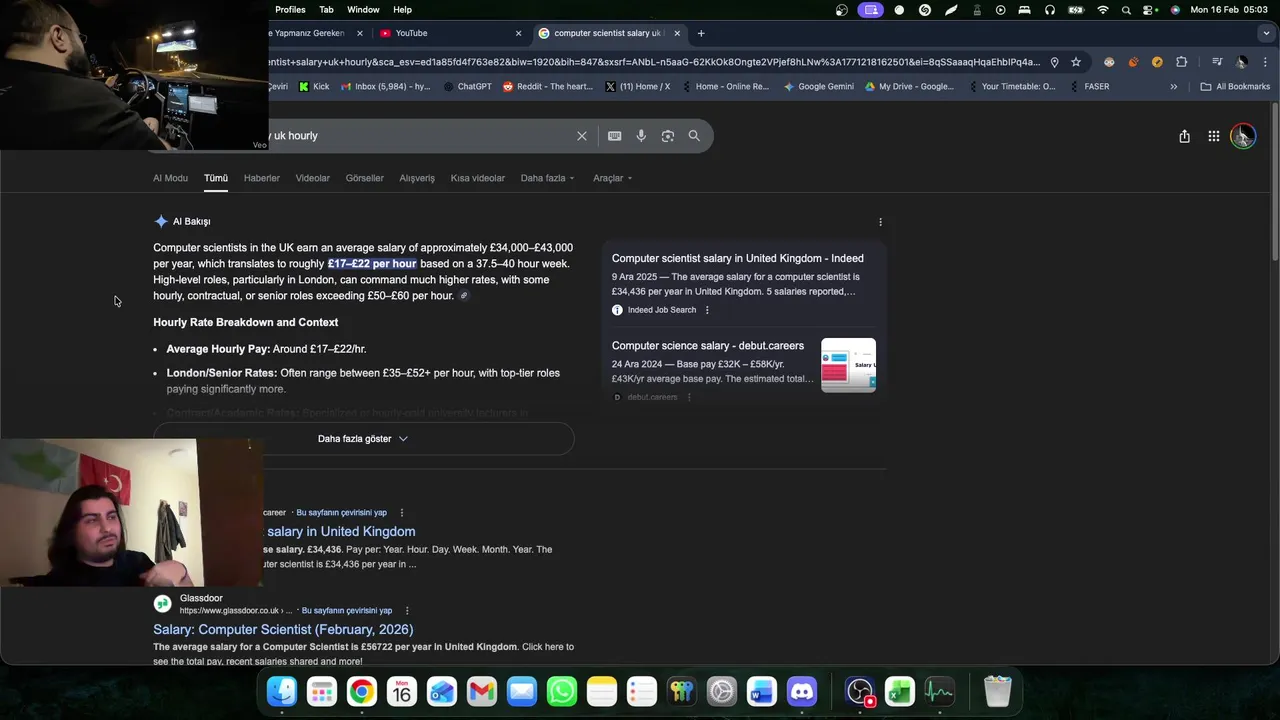Open System Settings from the Dock
Image resolution: width=1280 pixels, height=720 pixels.
(722, 691)
